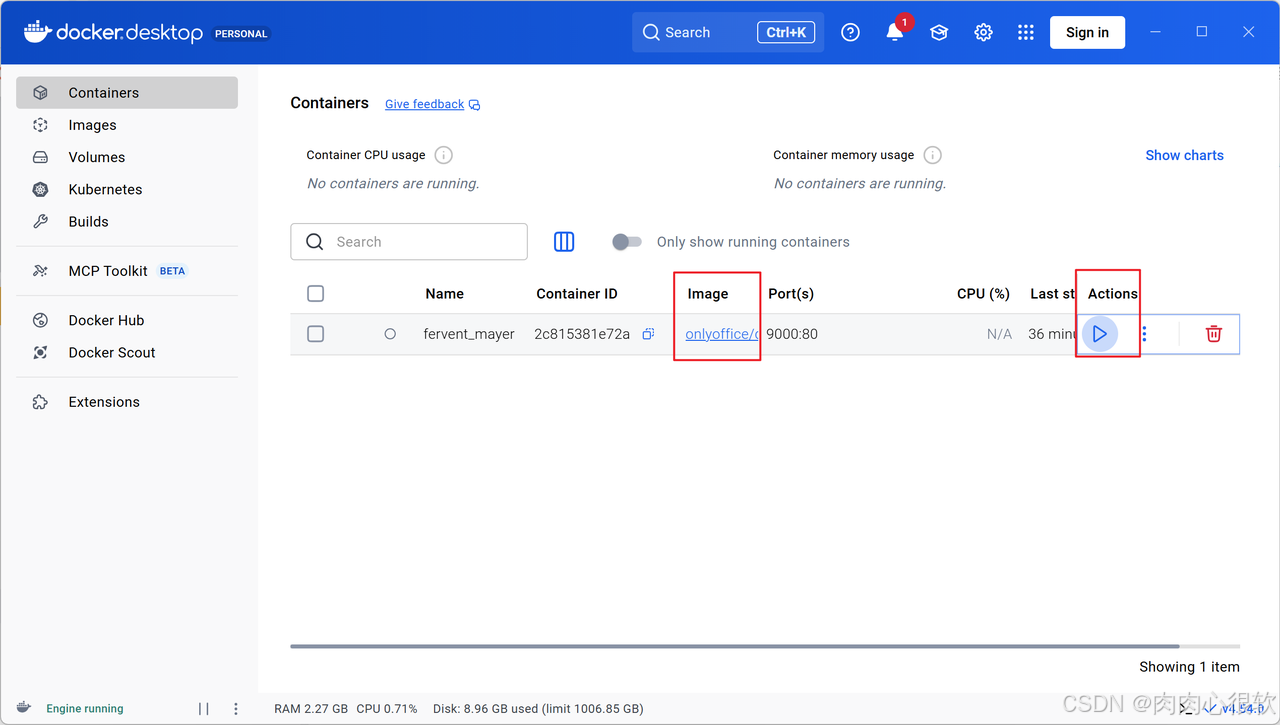Screen dimensions: 1280x725
Task: Open the help question-mark icon
Action: pyautogui.click(x=850, y=32)
